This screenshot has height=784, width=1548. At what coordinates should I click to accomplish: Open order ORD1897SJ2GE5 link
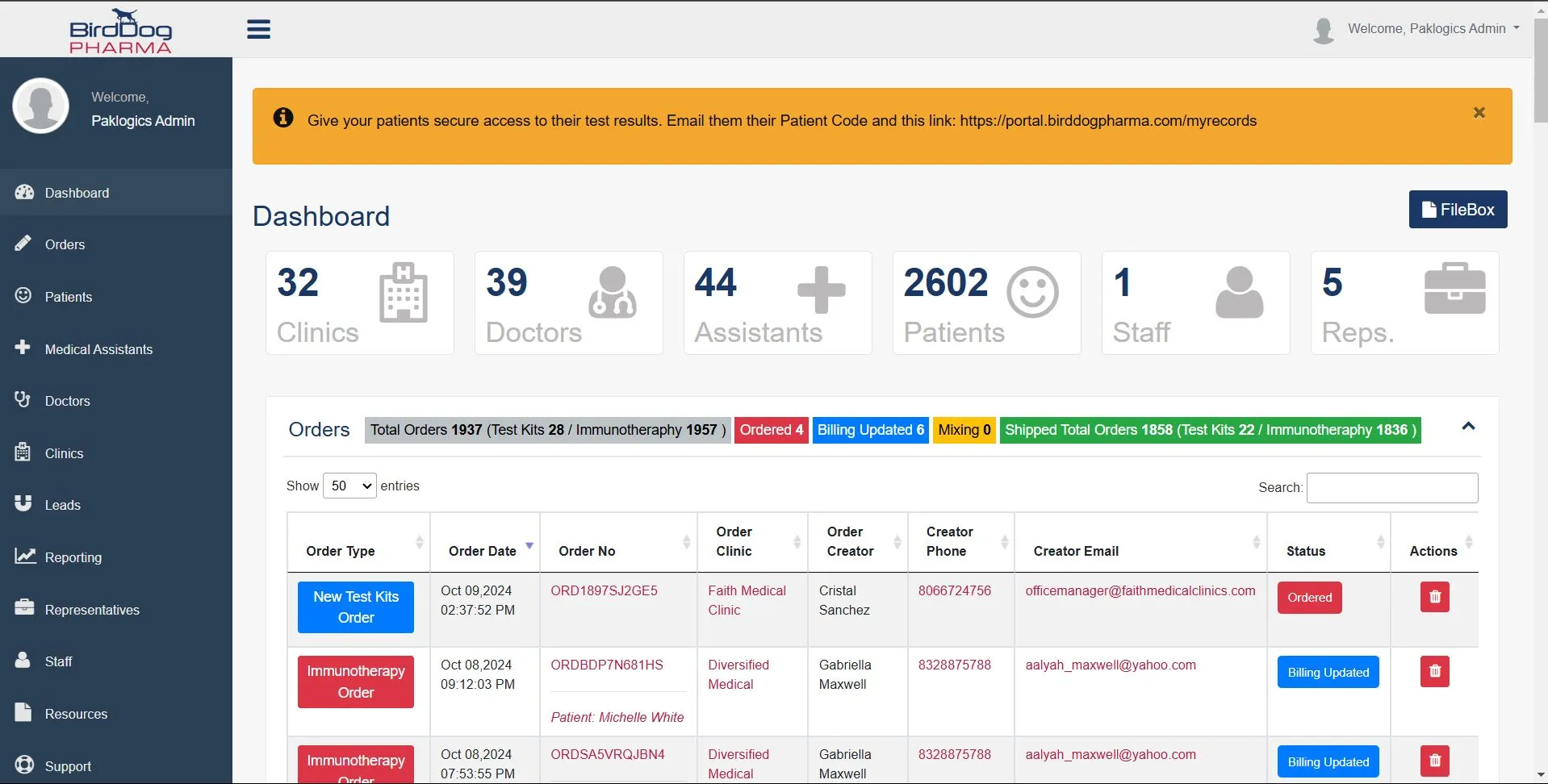pos(604,590)
